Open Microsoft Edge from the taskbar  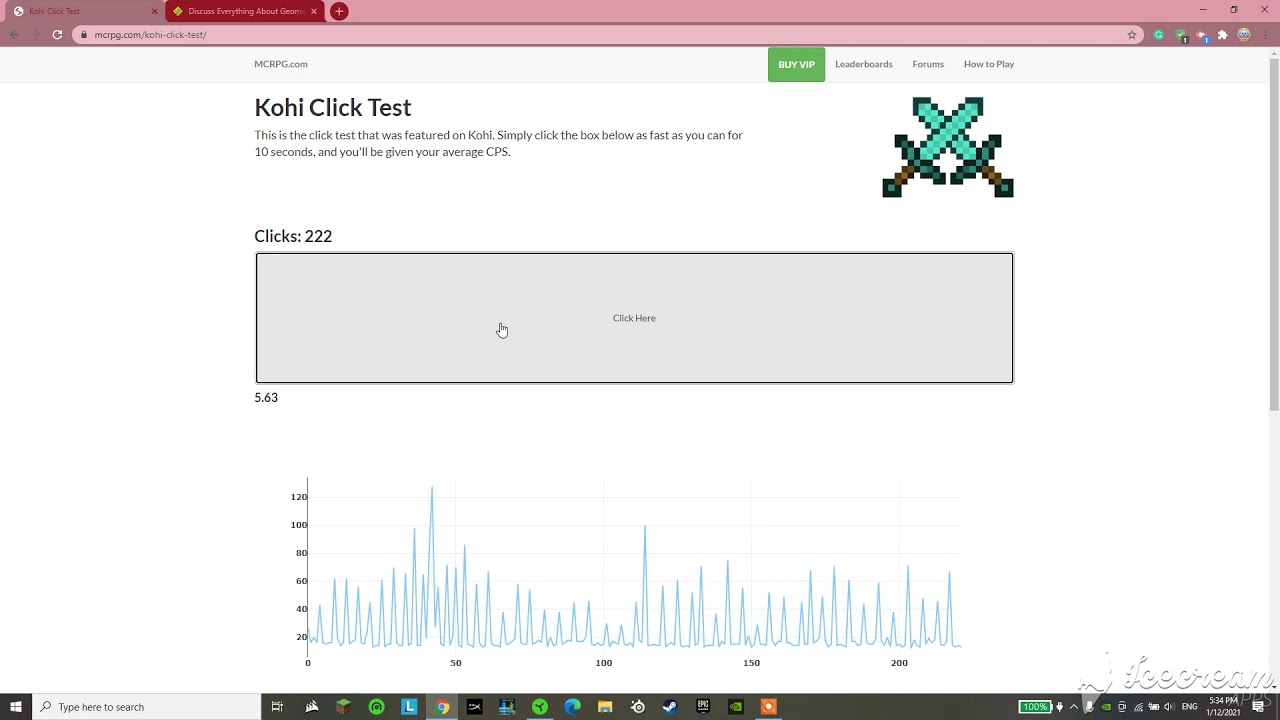click(x=572, y=707)
